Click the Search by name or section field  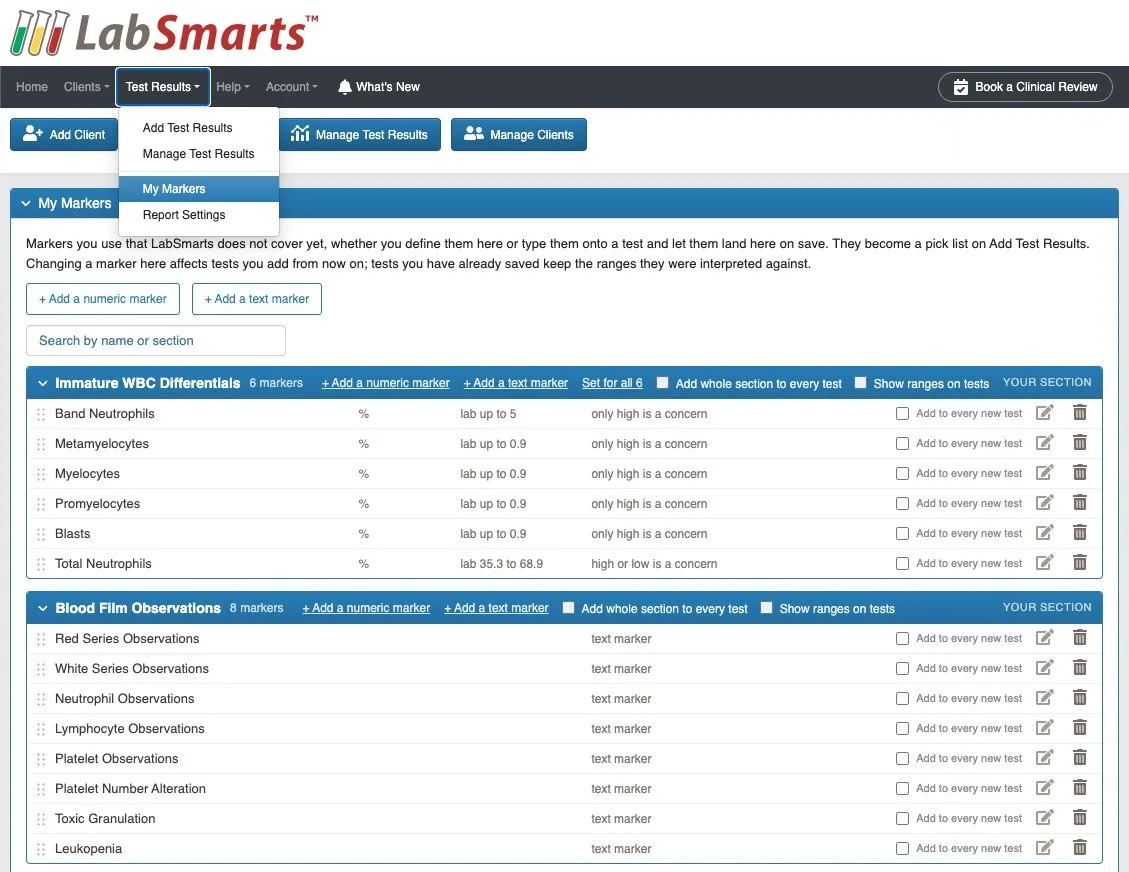click(156, 341)
